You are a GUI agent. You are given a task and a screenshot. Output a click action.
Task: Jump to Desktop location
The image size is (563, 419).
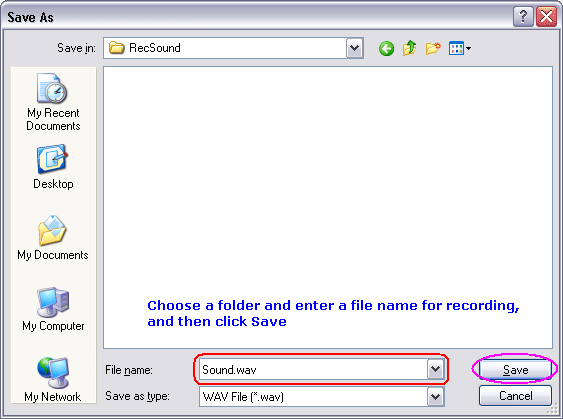coord(53,167)
